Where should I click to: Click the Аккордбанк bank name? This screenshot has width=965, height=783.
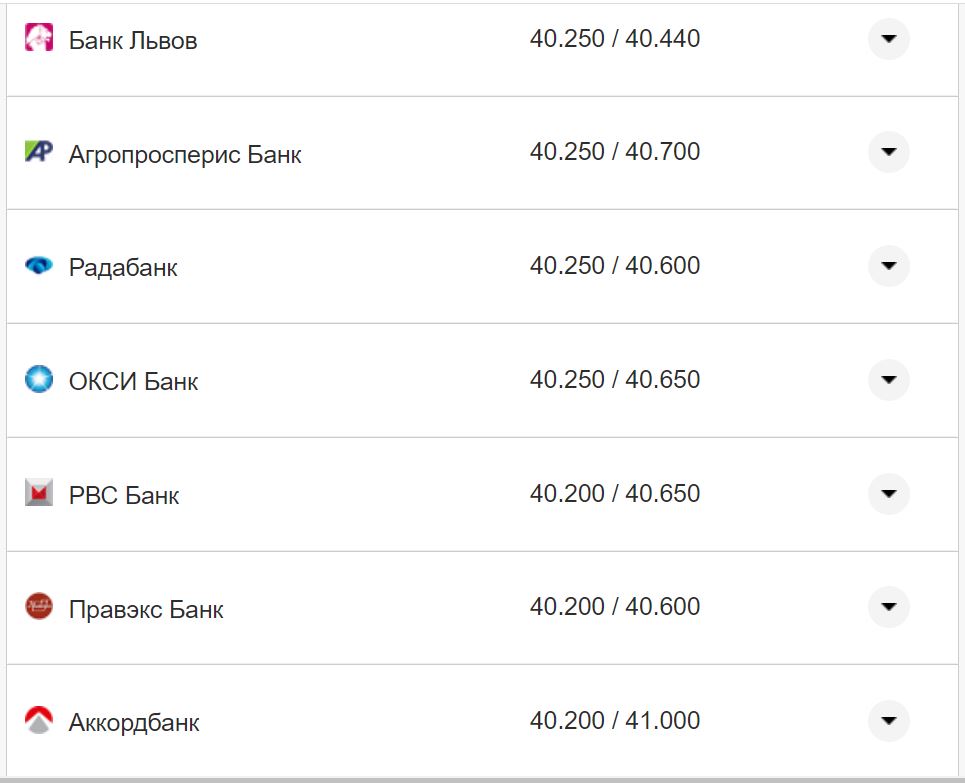[134, 723]
